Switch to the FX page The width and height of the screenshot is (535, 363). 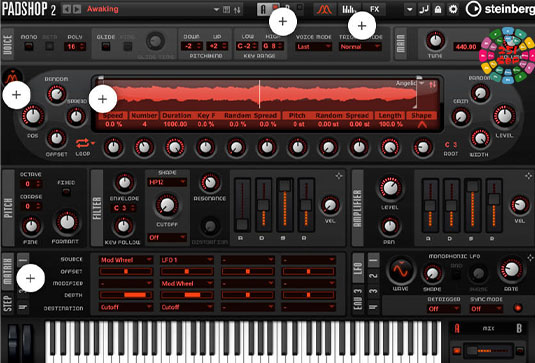[x=374, y=9]
